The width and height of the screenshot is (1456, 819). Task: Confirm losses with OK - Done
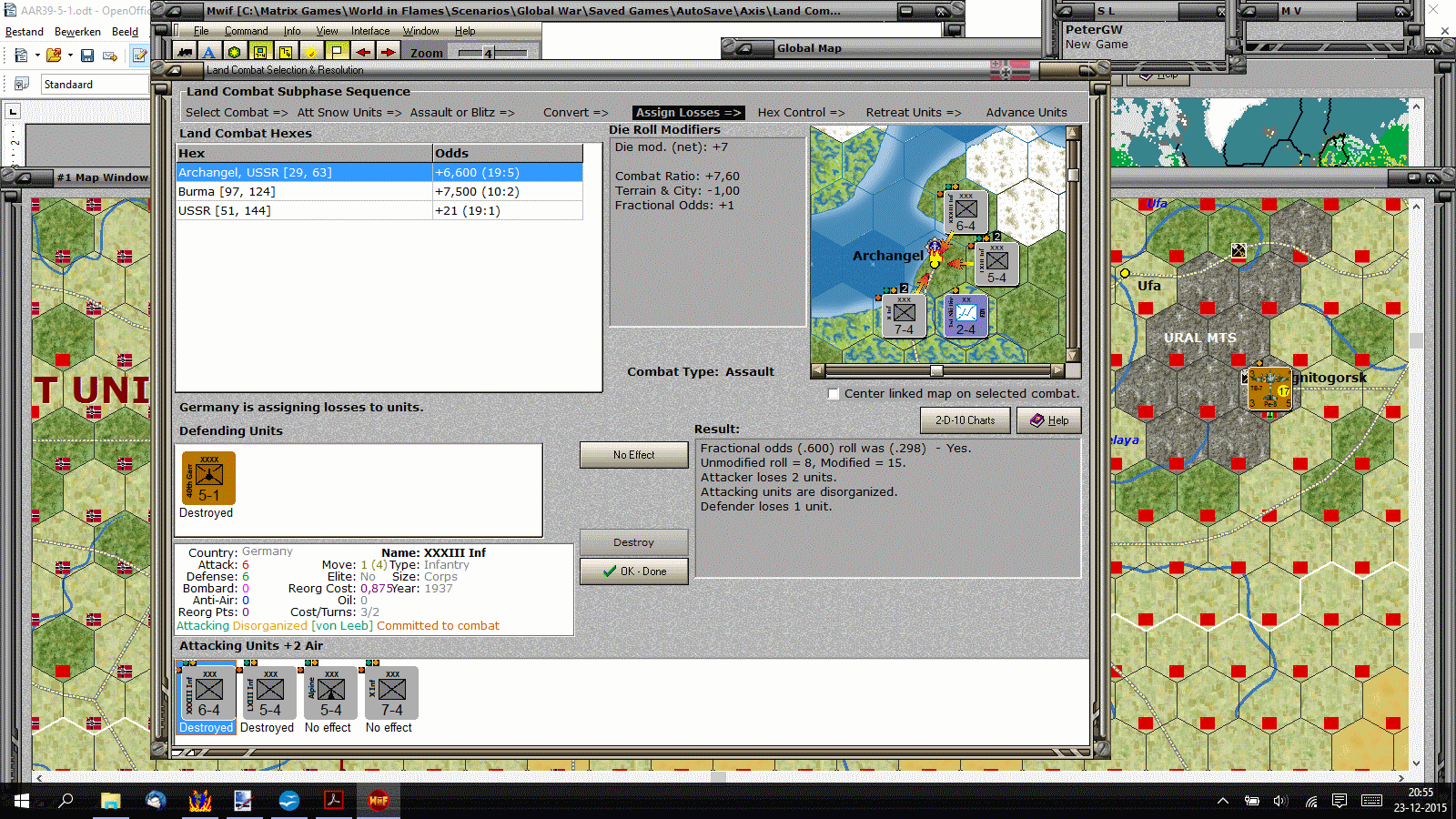[633, 571]
